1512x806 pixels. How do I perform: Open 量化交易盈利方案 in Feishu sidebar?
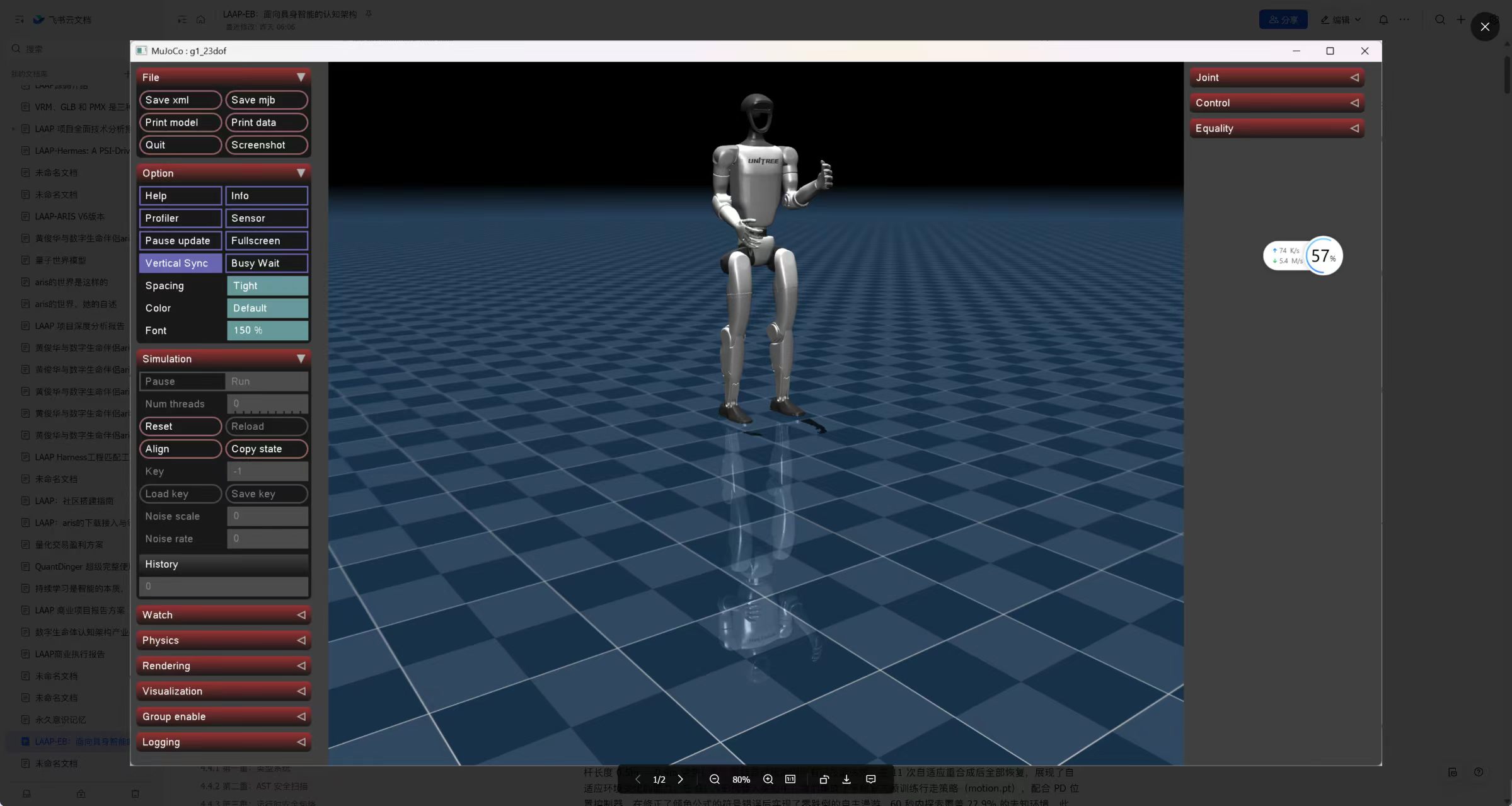(69, 544)
